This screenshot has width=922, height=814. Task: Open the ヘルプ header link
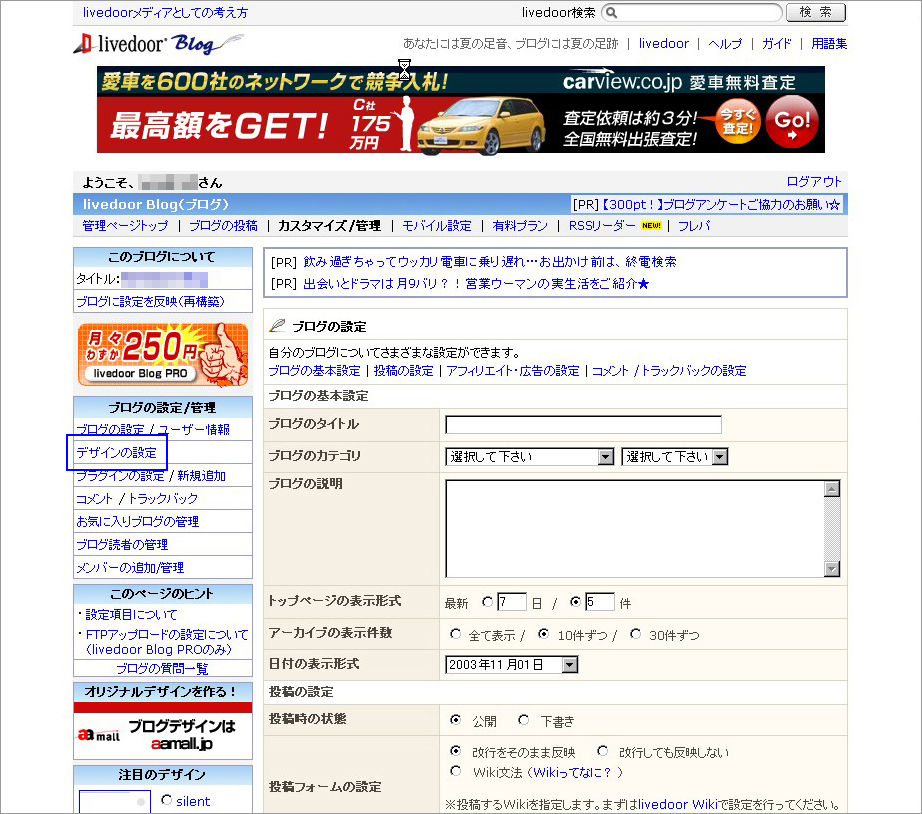(725, 44)
